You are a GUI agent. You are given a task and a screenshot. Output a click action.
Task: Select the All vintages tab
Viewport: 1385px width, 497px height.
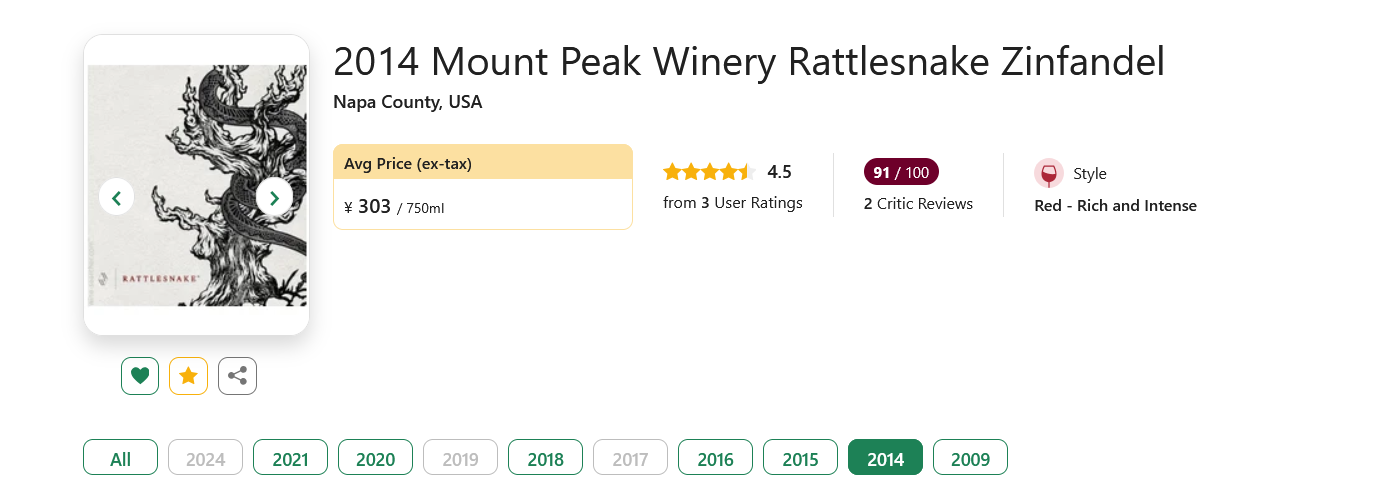coord(120,458)
